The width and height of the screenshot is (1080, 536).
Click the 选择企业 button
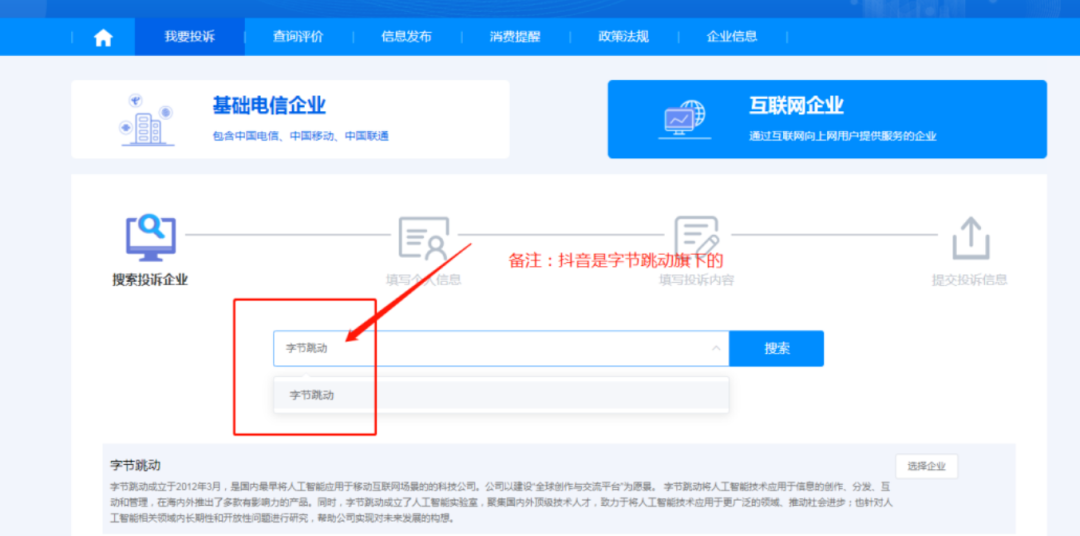[926, 466]
